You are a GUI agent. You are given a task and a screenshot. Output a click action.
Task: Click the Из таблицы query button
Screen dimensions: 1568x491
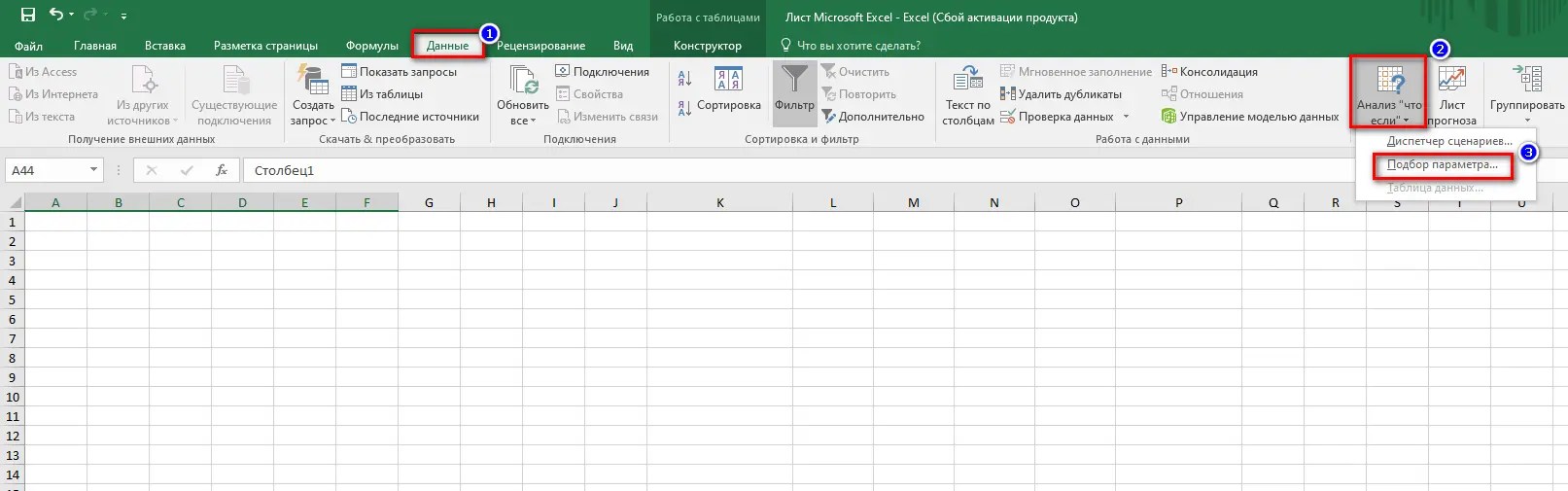tap(382, 94)
